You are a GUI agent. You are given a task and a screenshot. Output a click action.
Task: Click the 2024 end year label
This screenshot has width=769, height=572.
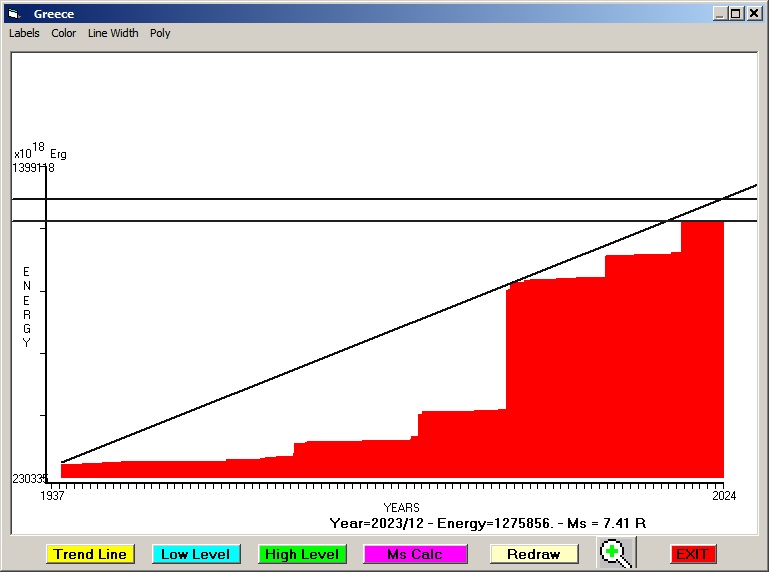(x=723, y=495)
